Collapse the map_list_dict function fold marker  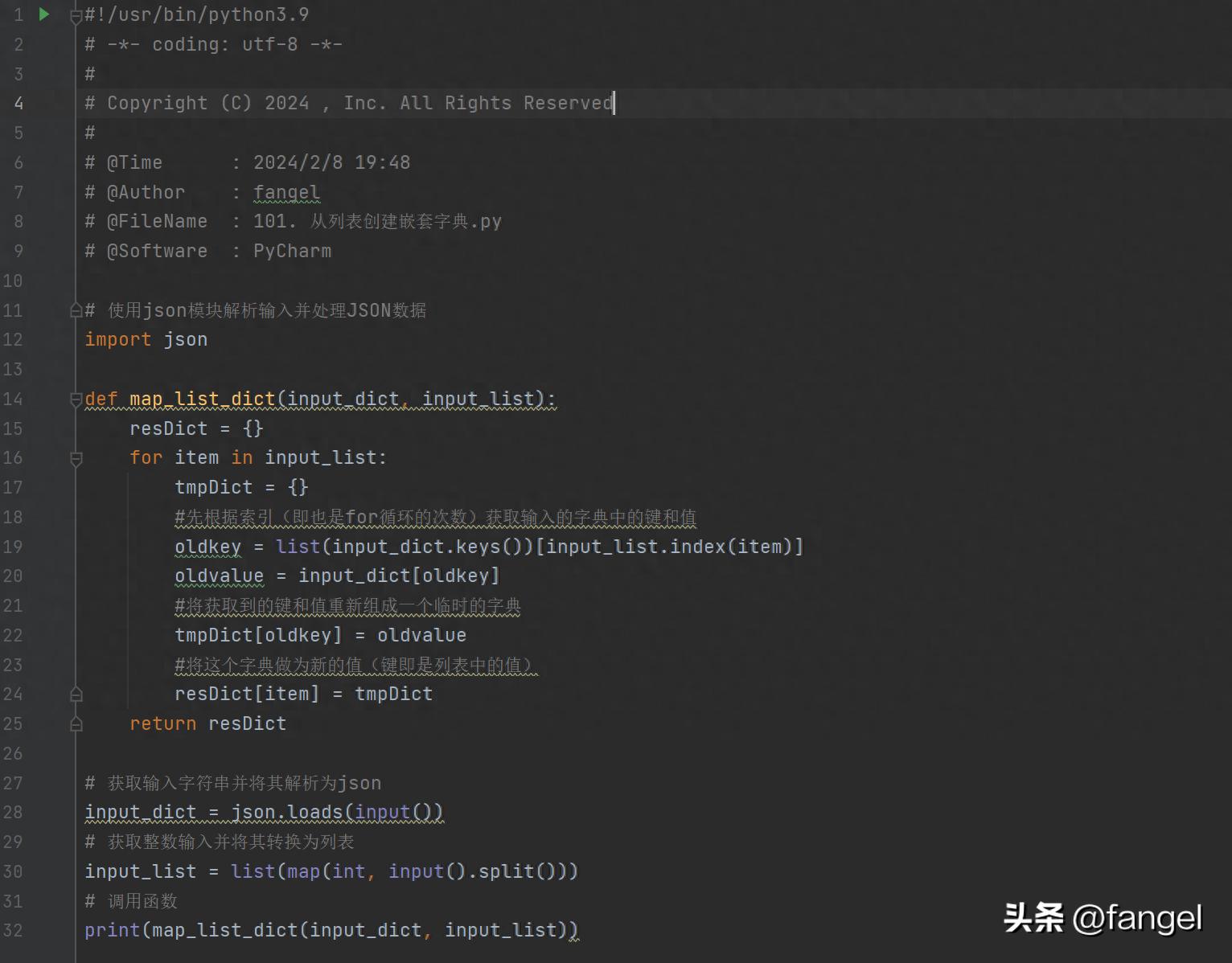click(x=76, y=399)
